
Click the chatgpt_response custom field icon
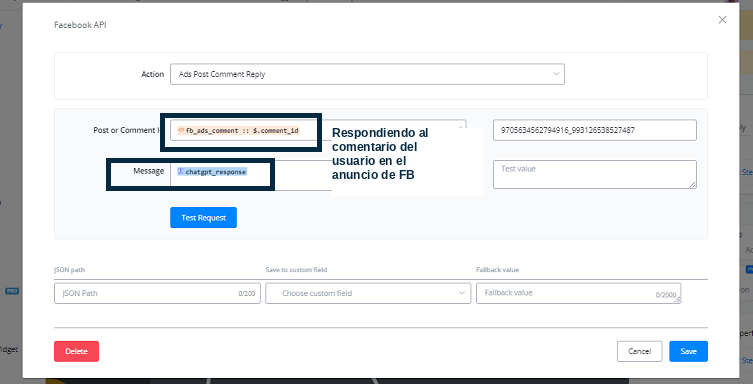181,171
